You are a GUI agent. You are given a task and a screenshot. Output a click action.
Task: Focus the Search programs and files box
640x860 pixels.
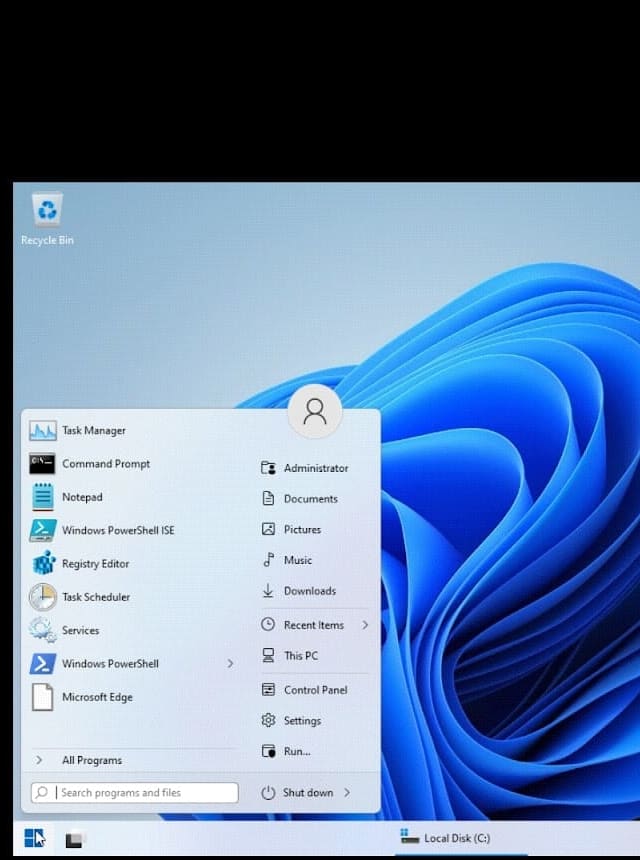pos(135,793)
